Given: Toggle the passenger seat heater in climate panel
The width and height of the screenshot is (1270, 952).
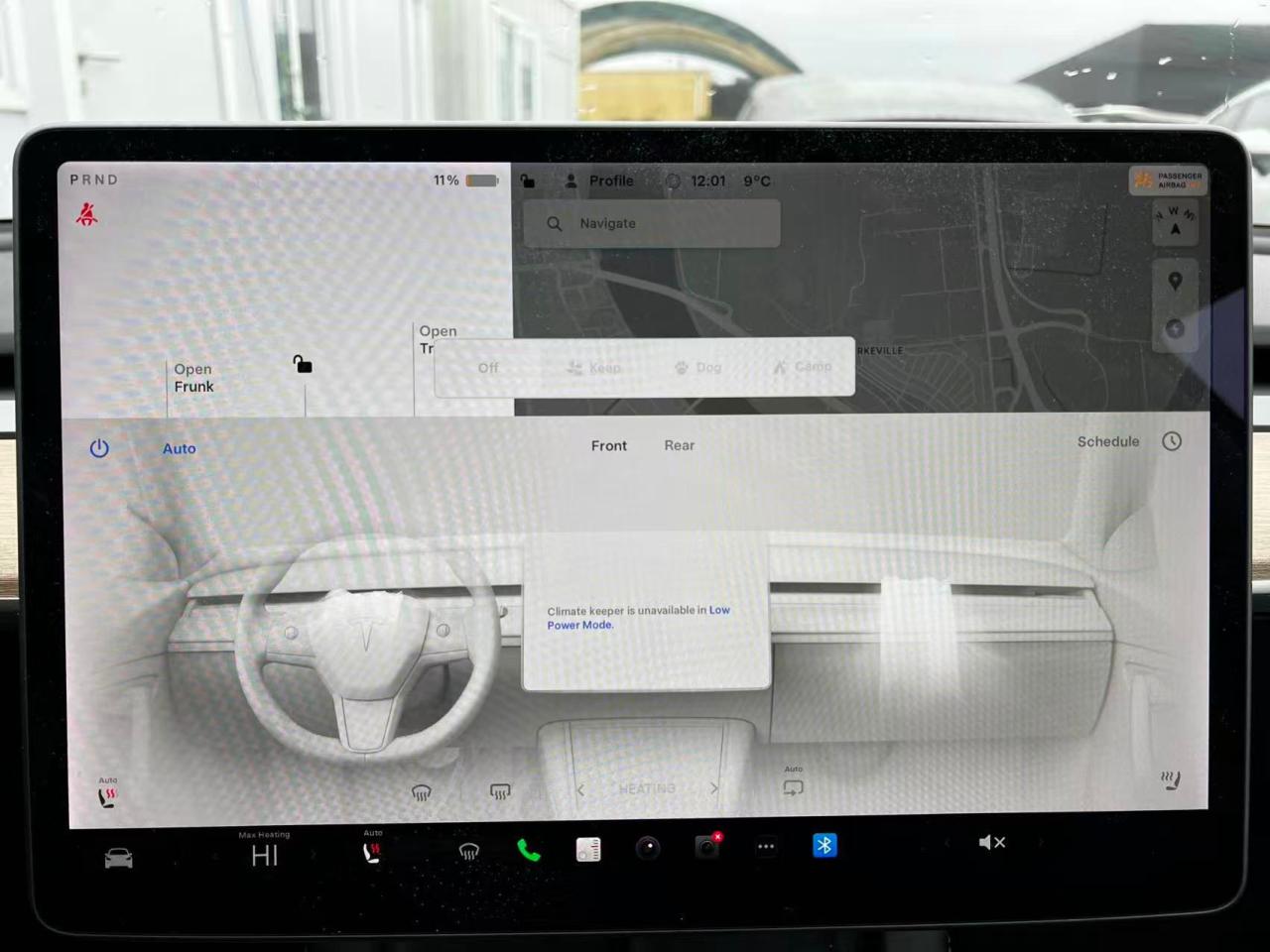Looking at the screenshot, I should pos(1171,781).
